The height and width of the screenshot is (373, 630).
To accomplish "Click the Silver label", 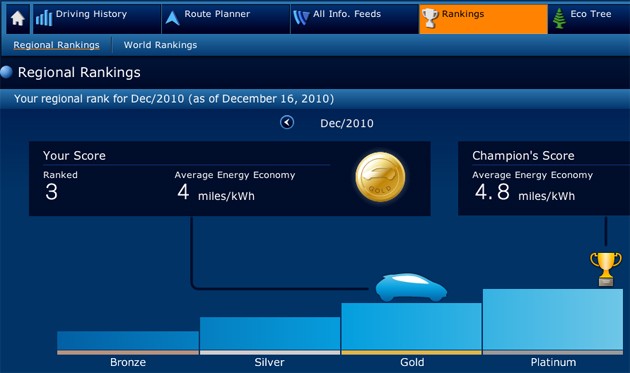I will pos(269,362).
